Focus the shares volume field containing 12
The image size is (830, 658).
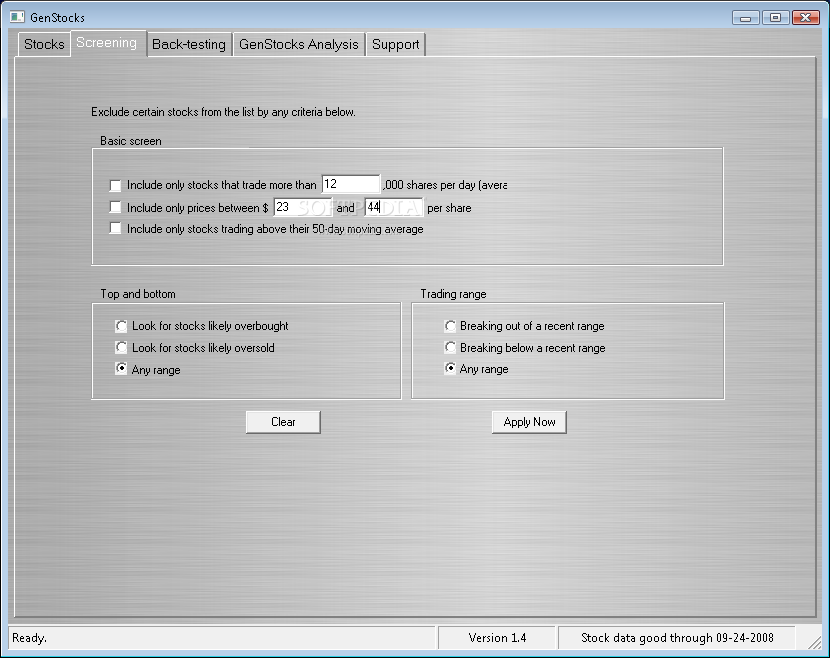click(x=350, y=184)
